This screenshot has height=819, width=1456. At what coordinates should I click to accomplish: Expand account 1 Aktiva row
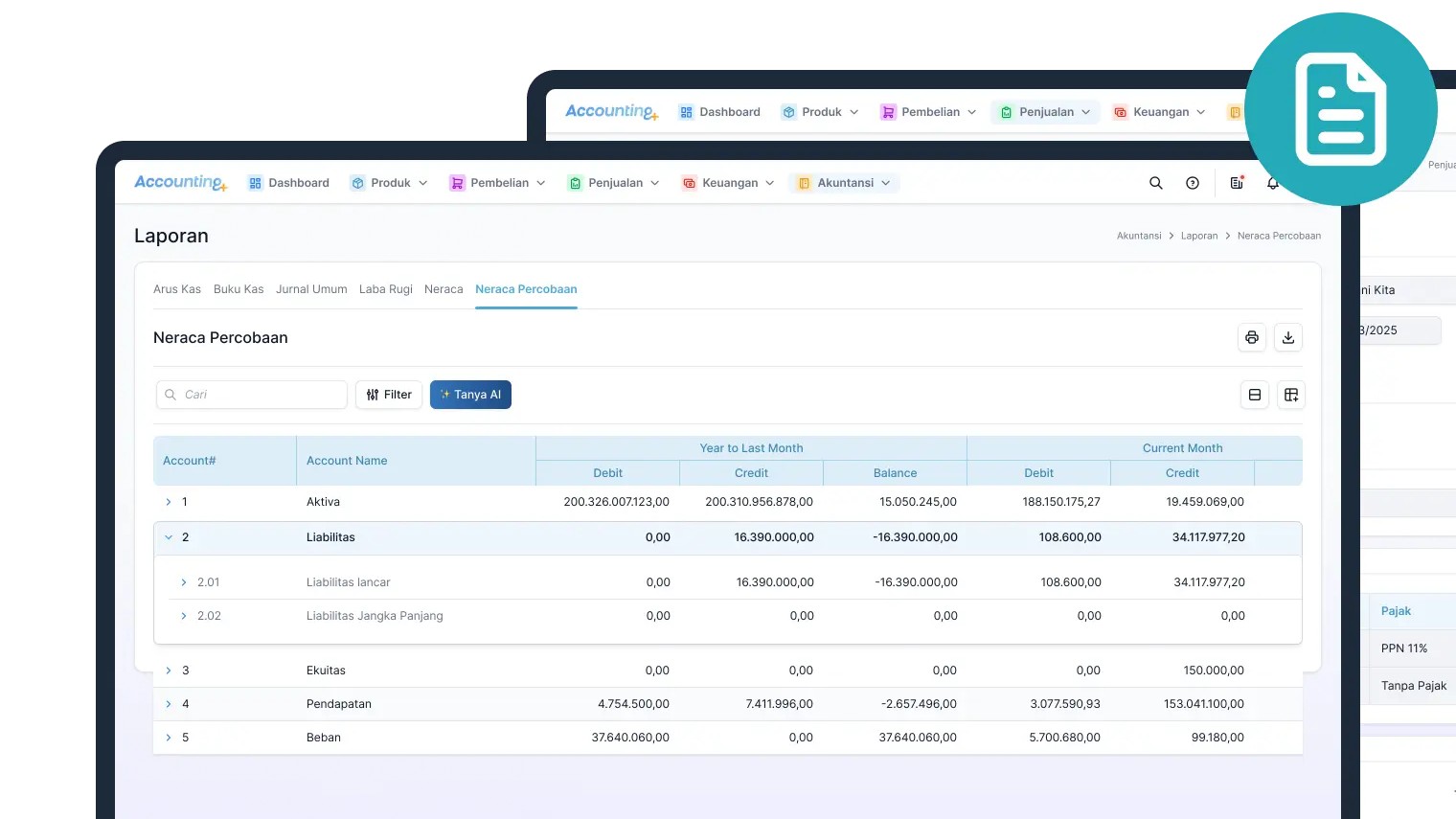[169, 502]
